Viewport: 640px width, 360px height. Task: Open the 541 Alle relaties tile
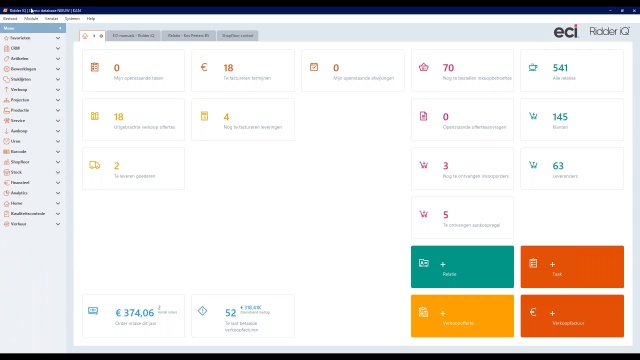point(572,70)
